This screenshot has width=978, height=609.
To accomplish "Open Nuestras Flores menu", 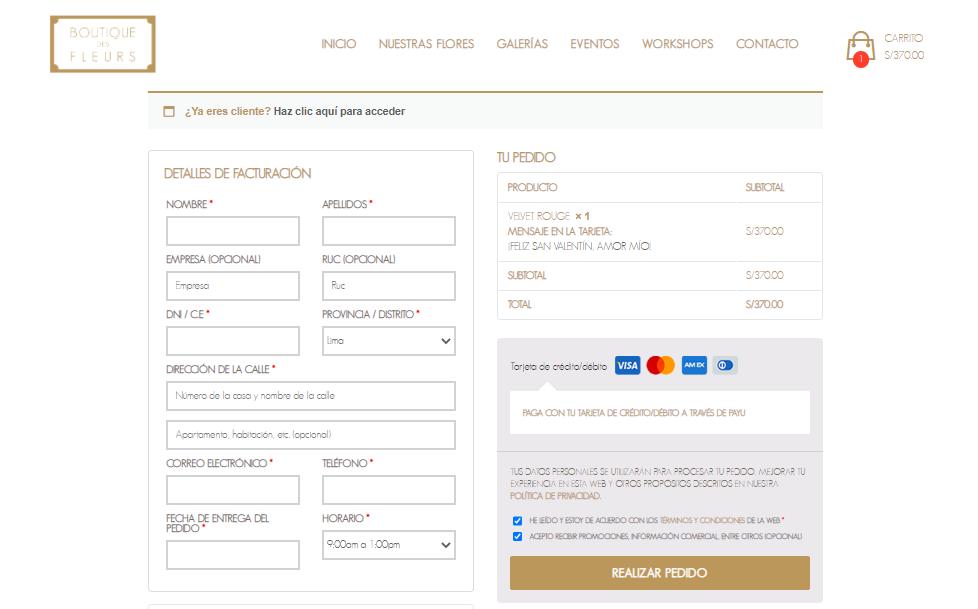I will tap(427, 44).
